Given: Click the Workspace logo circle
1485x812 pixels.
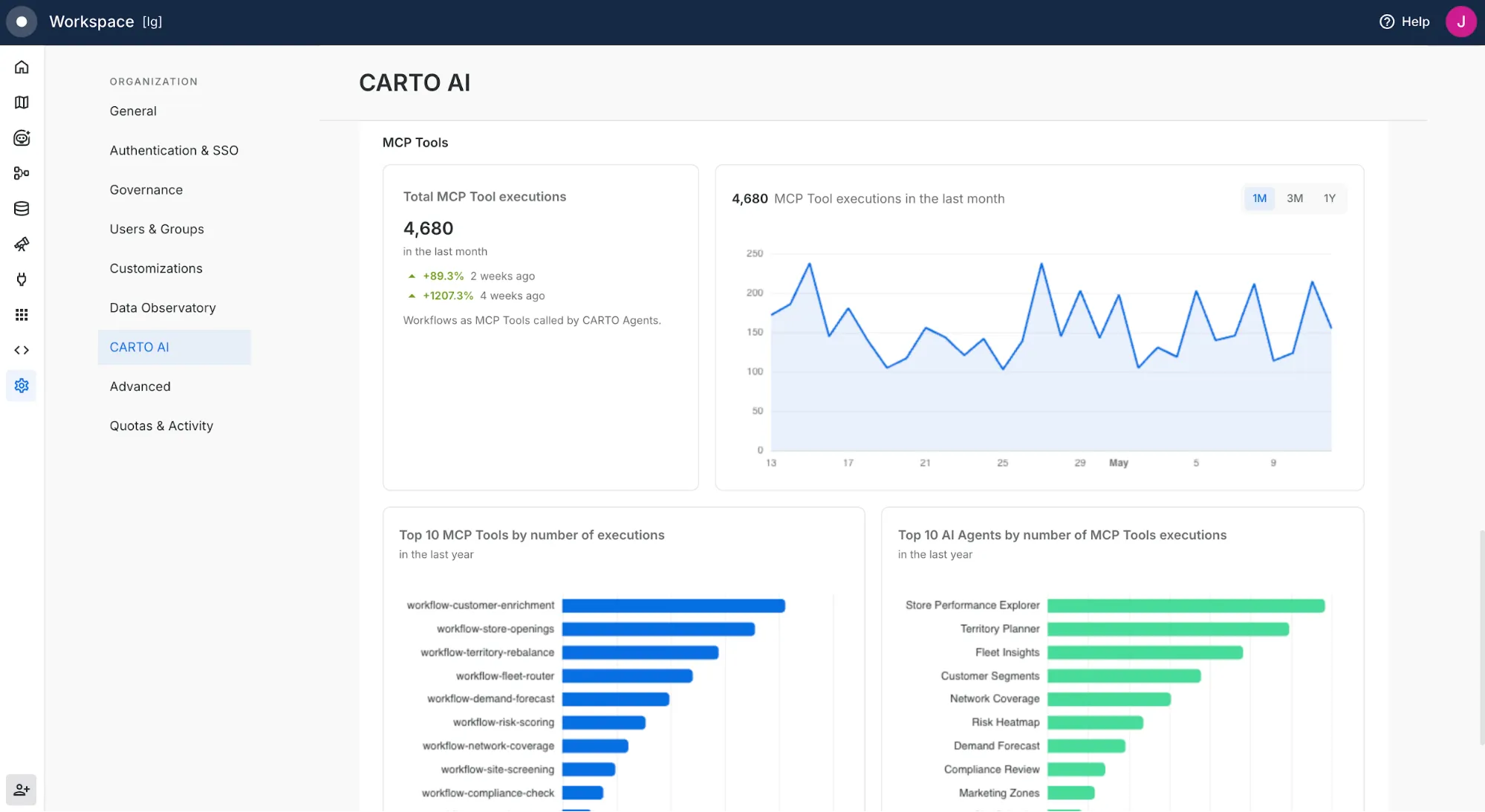Looking at the screenshot, I should pyautogui.click(x=22, y=22).
